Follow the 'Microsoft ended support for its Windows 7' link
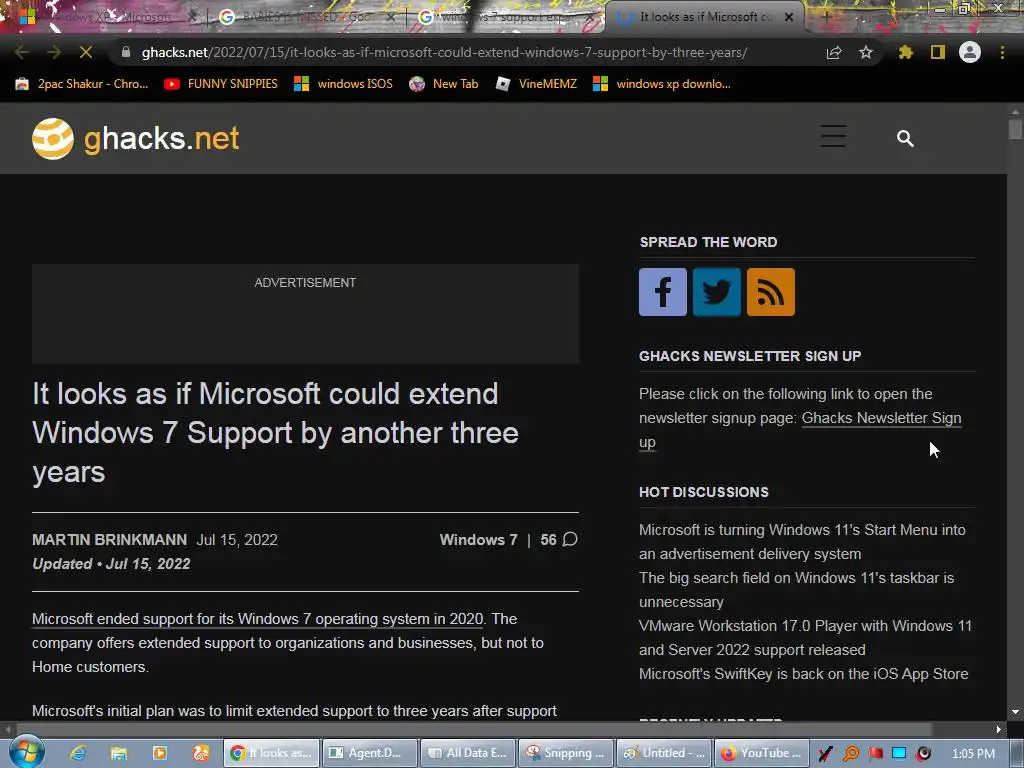 (x=258, y=618)
